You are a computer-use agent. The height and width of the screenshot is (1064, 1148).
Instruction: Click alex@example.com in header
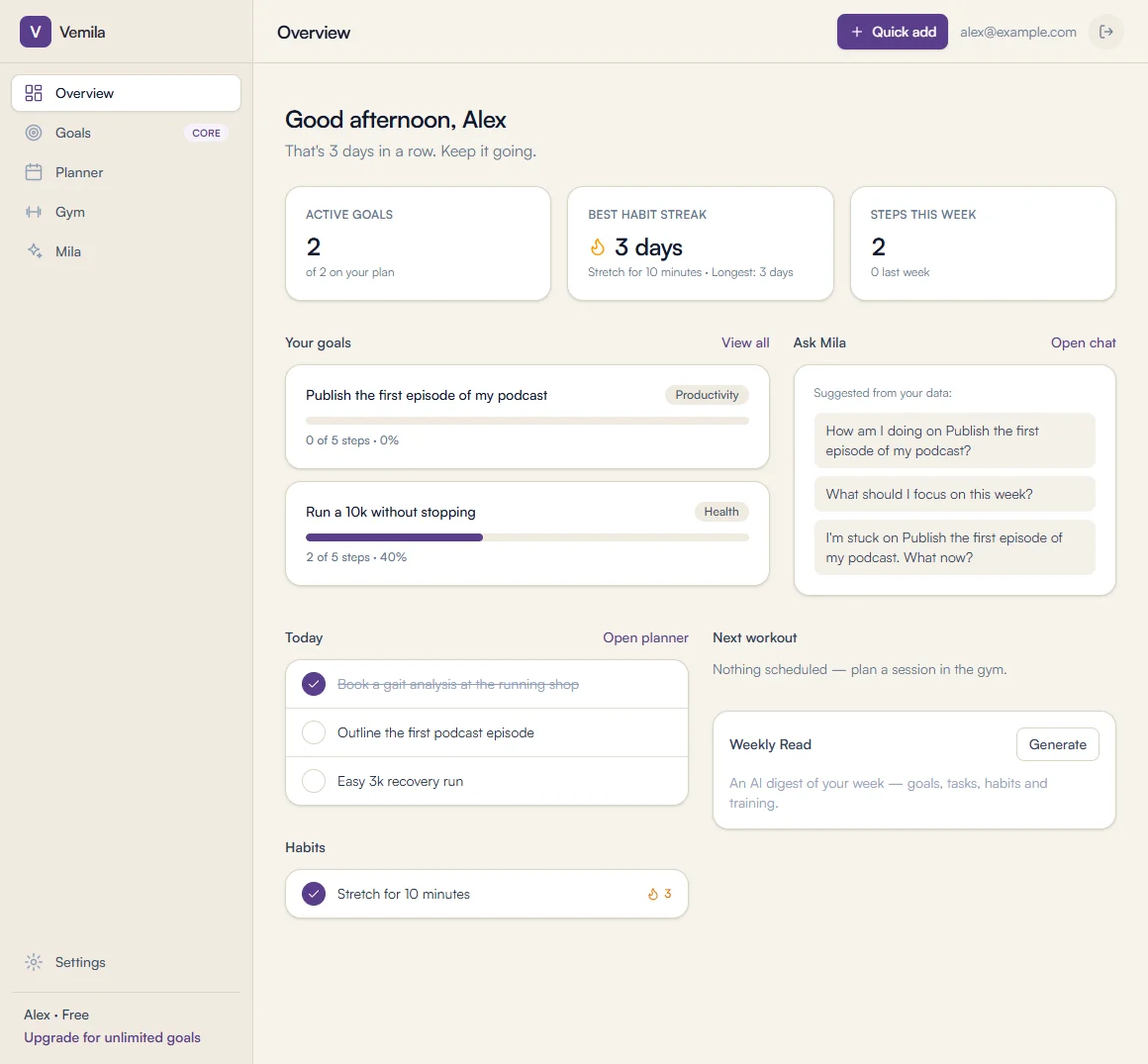pos(1018,33)
